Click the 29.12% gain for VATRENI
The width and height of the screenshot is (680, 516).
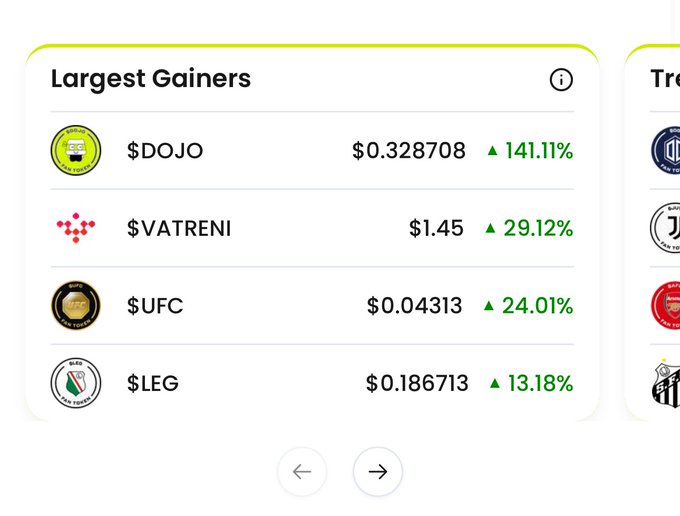(x=538, y=228)
